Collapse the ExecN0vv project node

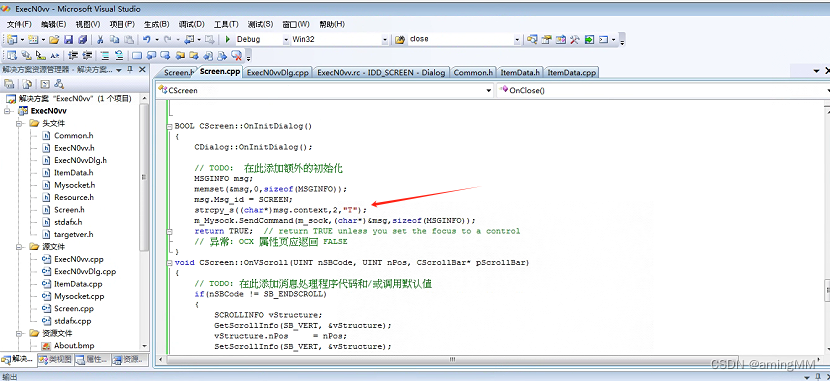tap(8, 111)
